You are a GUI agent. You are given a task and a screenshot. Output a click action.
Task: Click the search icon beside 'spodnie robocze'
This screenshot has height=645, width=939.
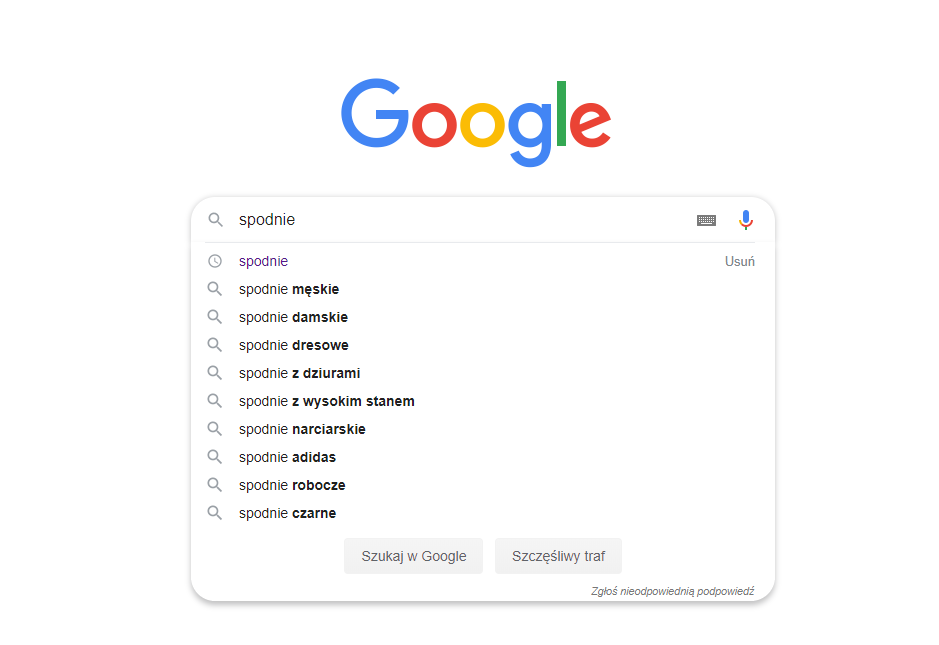(216, 485)
